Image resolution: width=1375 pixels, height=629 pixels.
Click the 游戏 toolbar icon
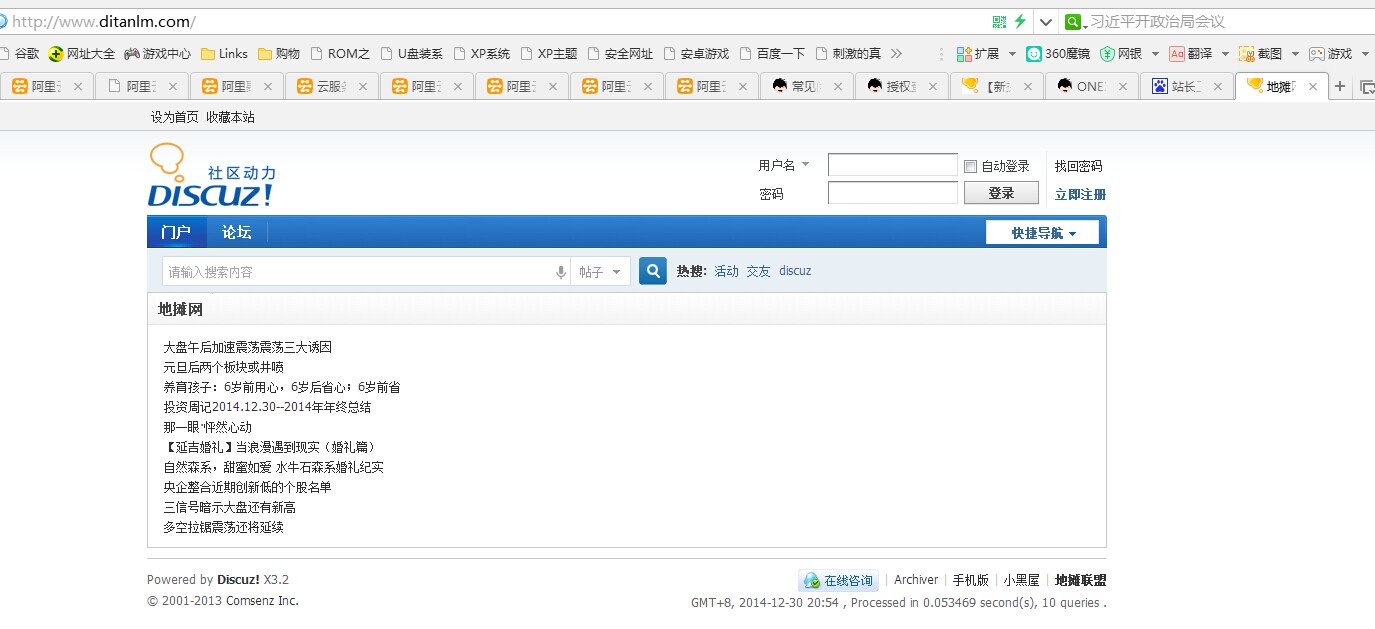tap(1331, 54)
